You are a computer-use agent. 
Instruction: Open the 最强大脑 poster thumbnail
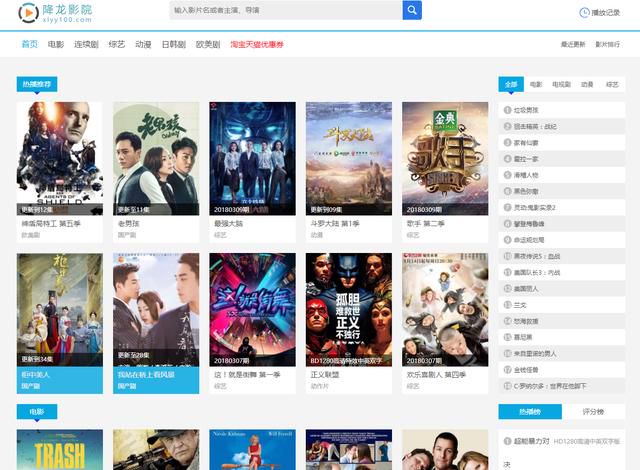(x=252, y=158)
